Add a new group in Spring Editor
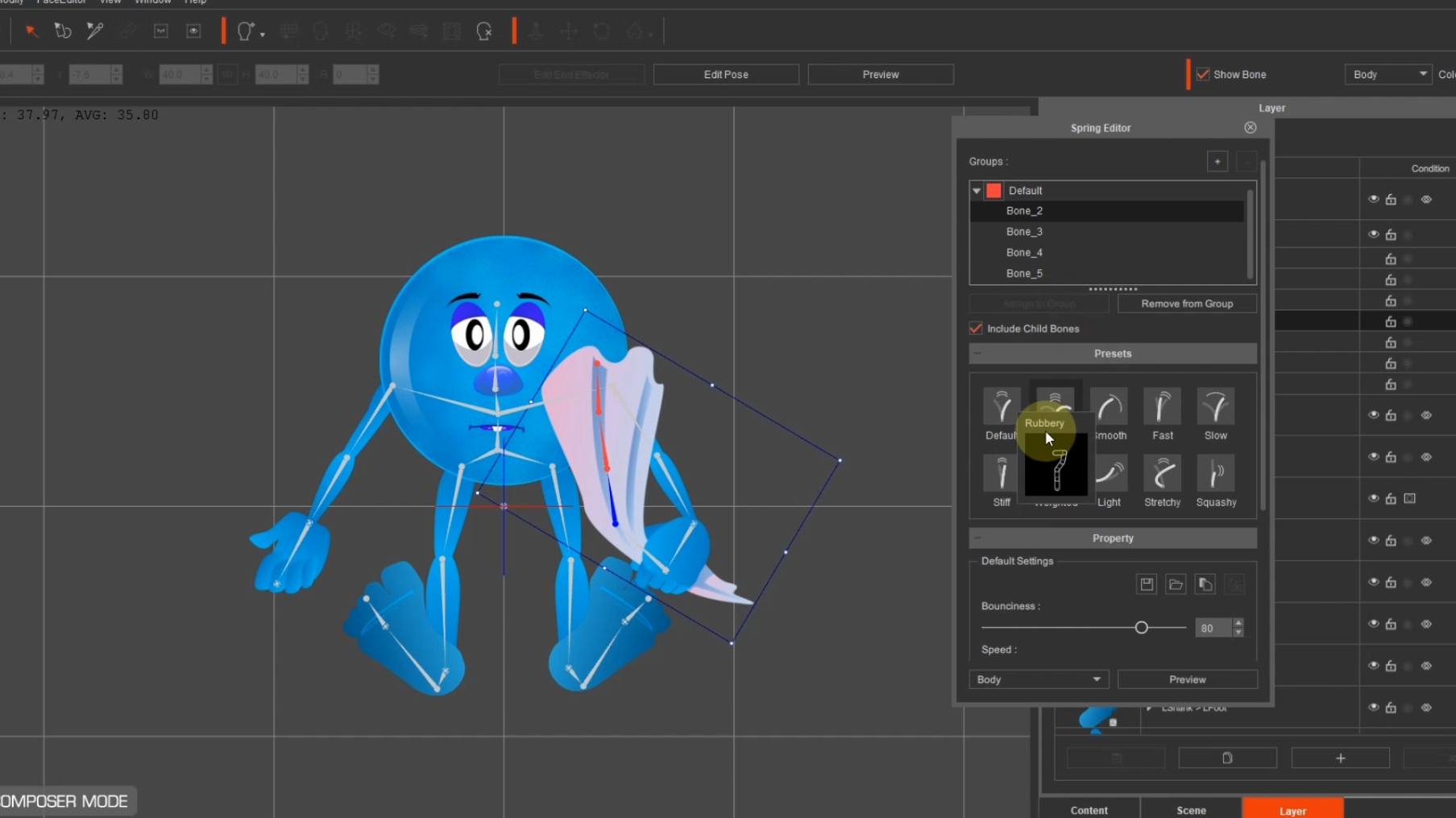 tap(1217, 161)
